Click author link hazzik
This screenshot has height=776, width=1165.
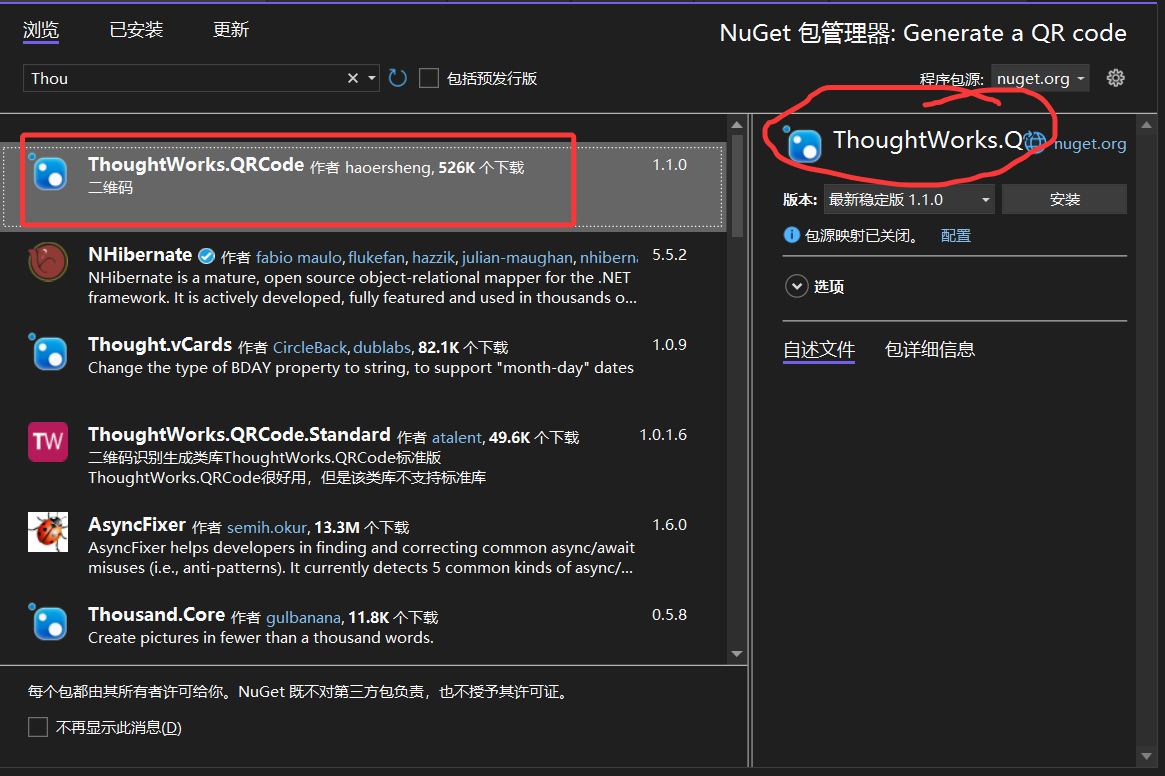click(433, 257)
